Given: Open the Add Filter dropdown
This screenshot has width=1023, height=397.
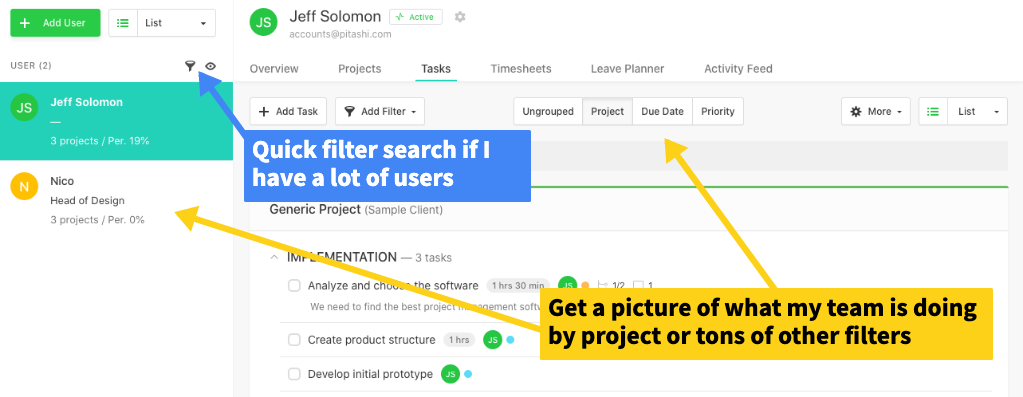Looking at the screenshot, I should tap(380, 111).
